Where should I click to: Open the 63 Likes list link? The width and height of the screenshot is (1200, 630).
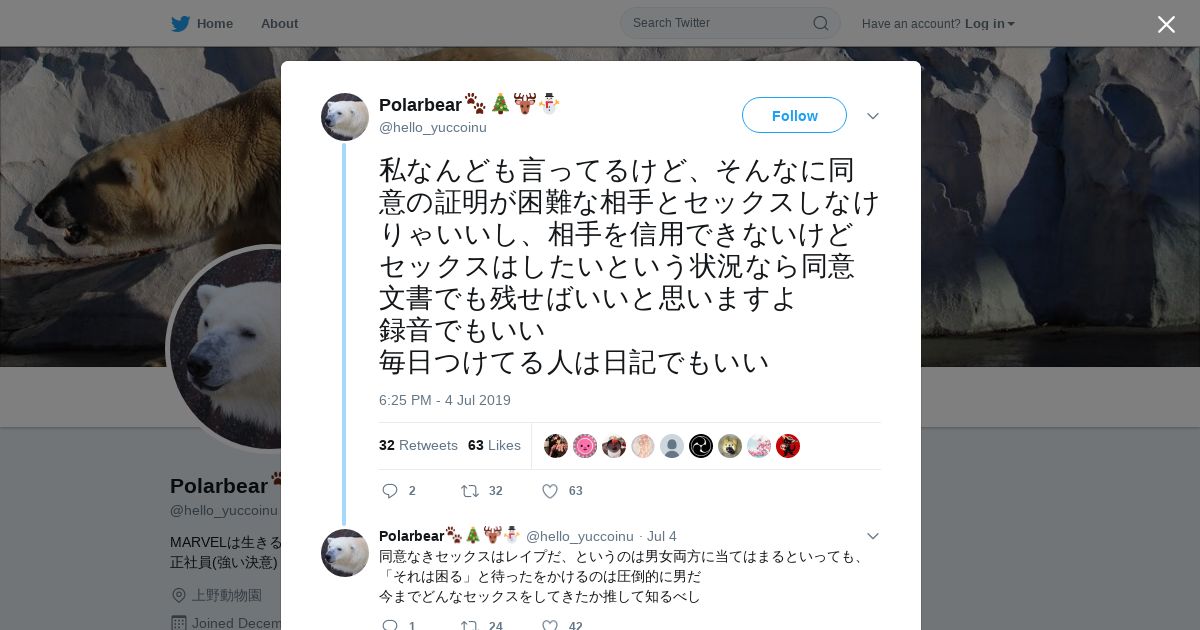coord(494,445)
